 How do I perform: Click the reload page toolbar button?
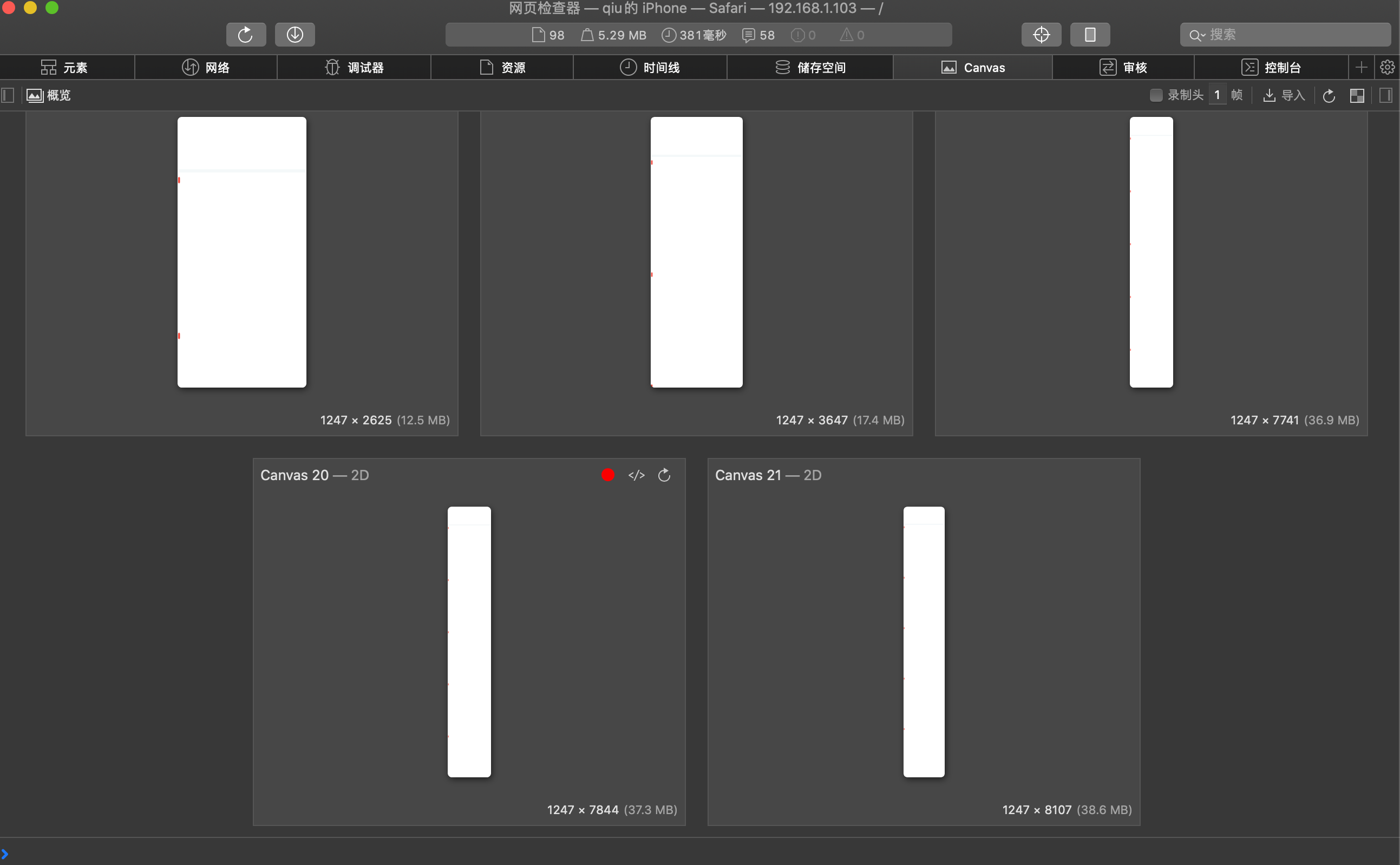pos(245,35)
